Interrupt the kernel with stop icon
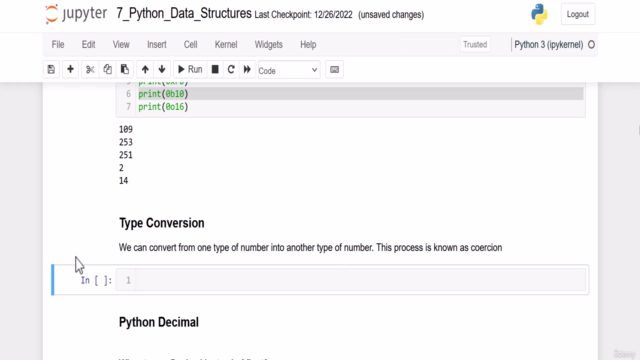Viewport: 640px width, 360px height. (x=215, y=70)
